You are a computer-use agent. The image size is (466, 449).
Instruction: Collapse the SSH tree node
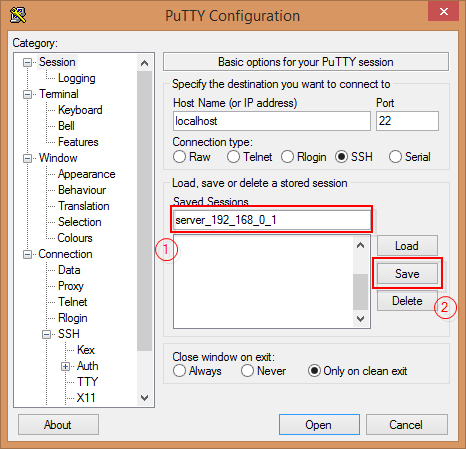tap(47, 334)
